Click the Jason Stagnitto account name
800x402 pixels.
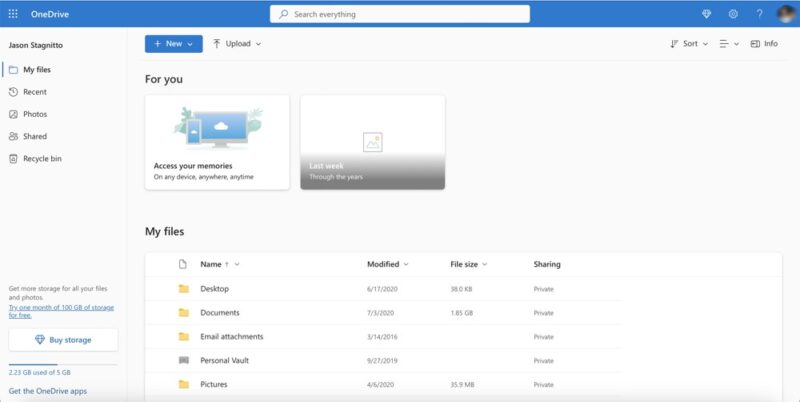(36, 45)
